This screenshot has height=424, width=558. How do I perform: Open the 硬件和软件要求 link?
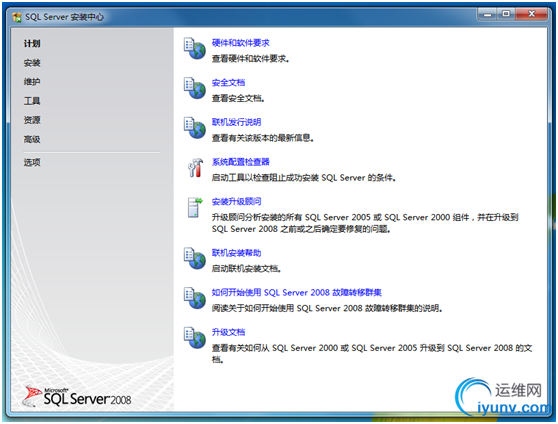[241, 43]
